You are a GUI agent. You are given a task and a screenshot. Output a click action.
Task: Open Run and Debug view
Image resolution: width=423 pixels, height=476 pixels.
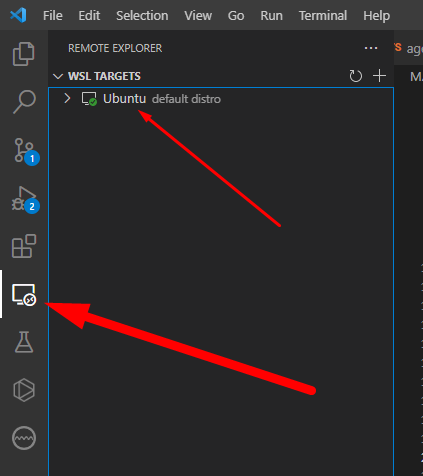[x=25, y=200]
